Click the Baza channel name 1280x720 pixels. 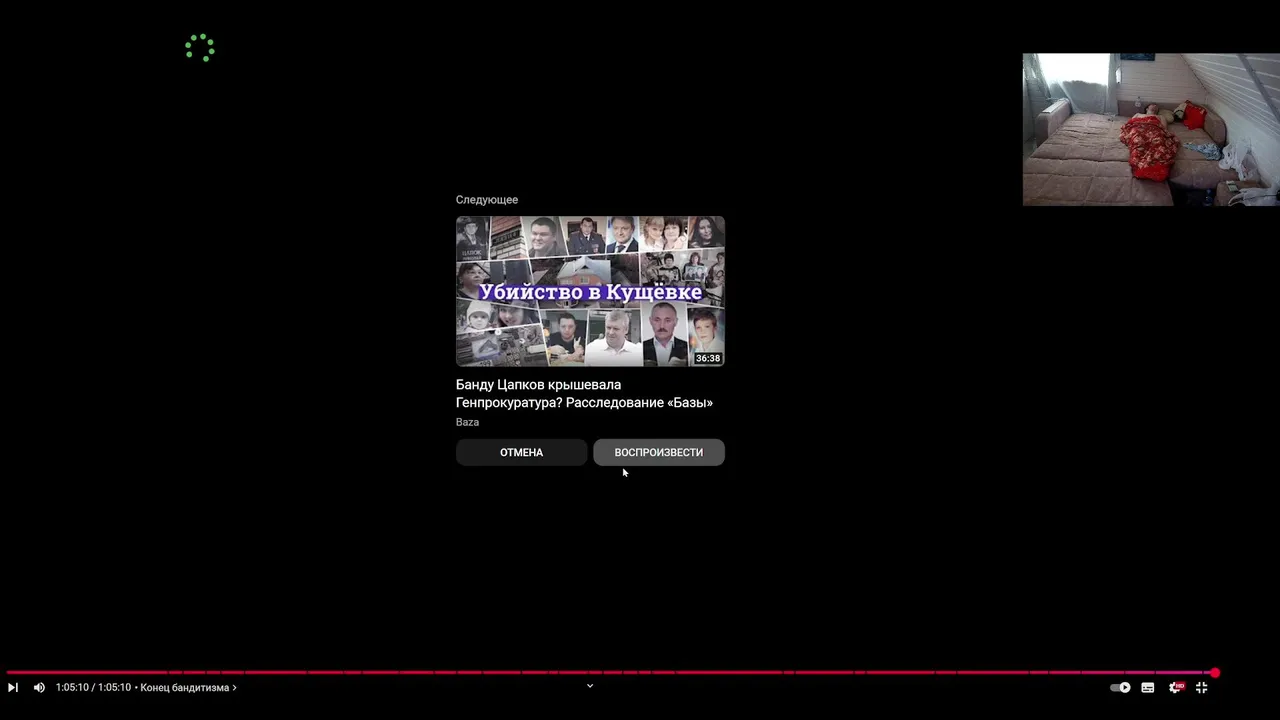coord(467,422)
